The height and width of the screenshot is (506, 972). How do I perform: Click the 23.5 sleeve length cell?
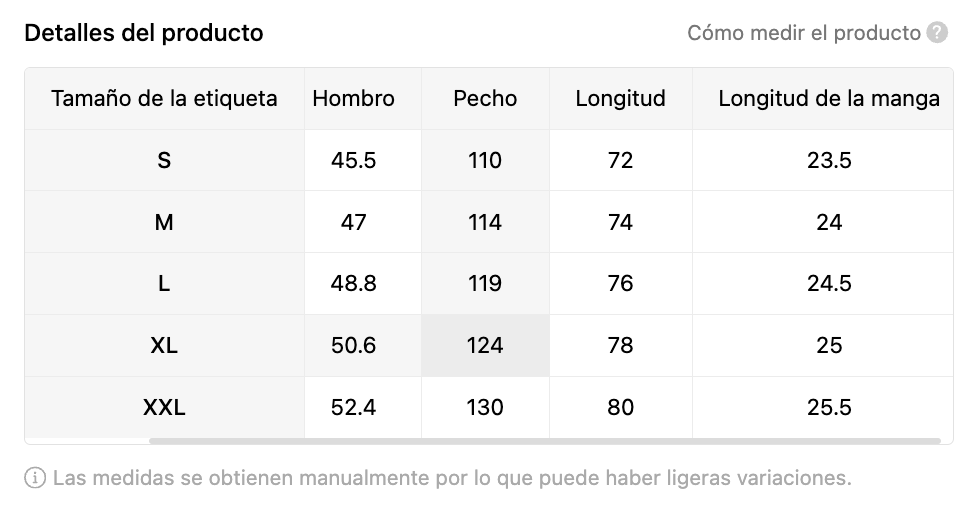[829, 160]
